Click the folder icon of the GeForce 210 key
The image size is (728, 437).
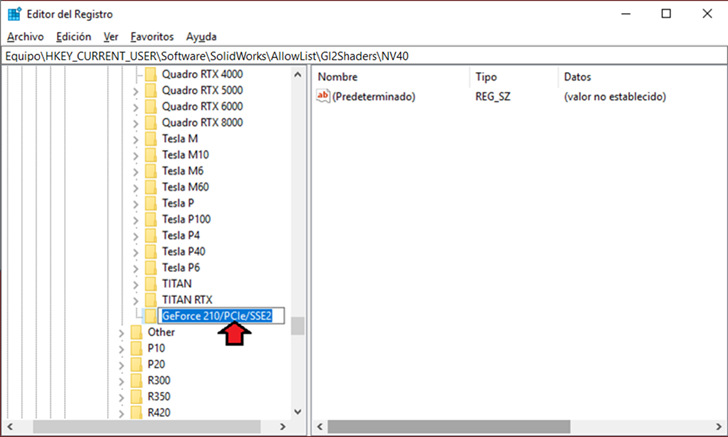tap(150, 316)
